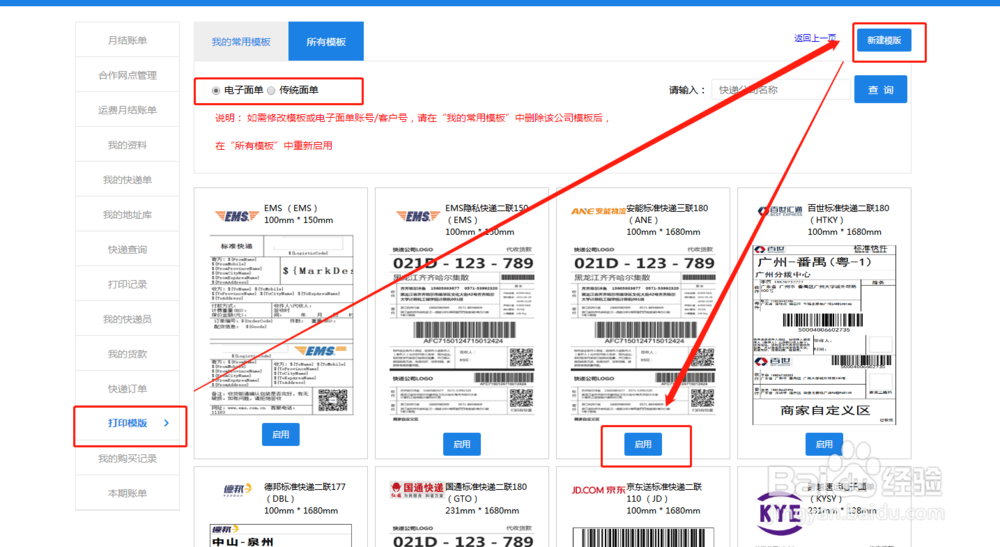
Task: Select the 电子面单 radio button
Action: [x=216, y=91]
